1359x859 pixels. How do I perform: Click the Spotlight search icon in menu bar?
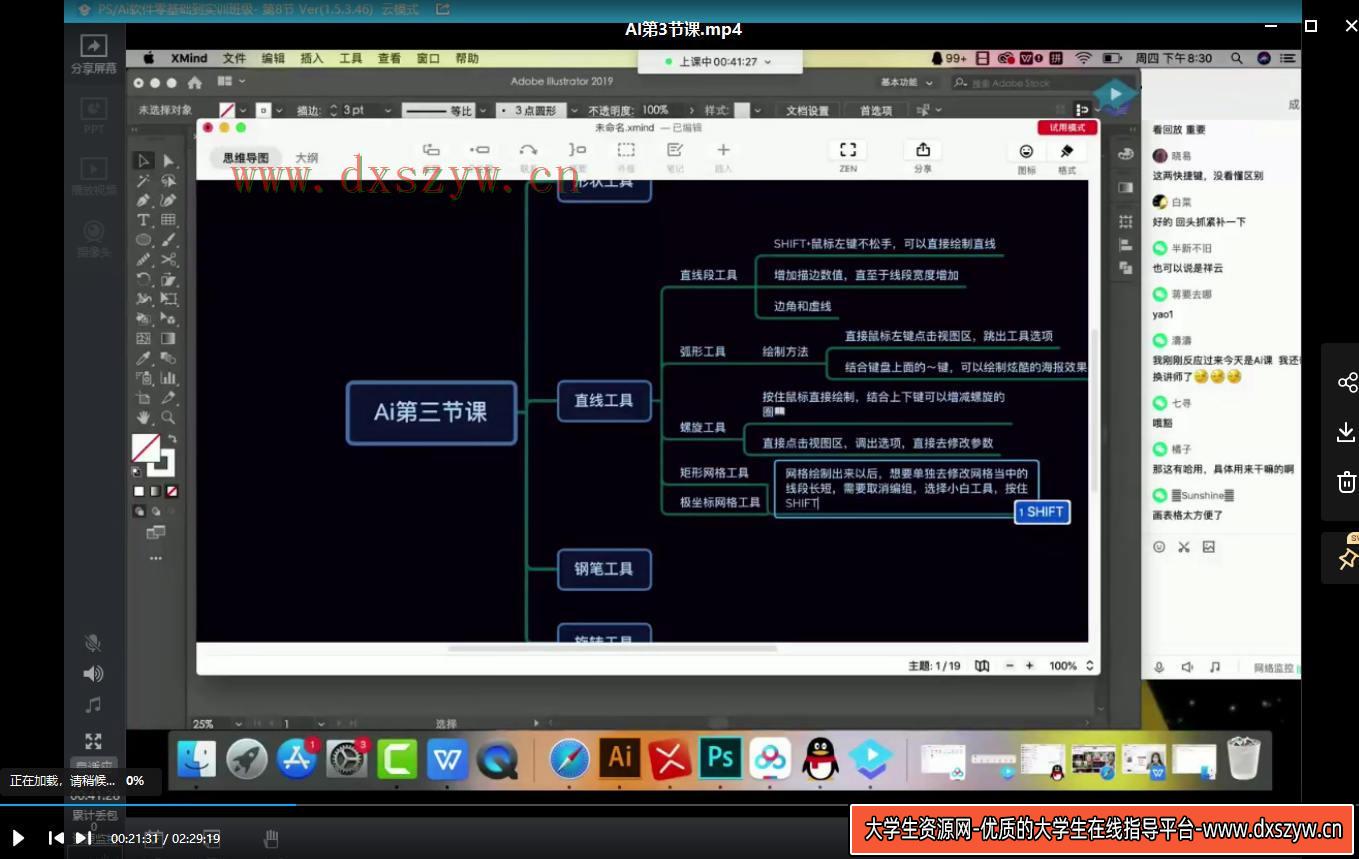tap(1237, 59)
